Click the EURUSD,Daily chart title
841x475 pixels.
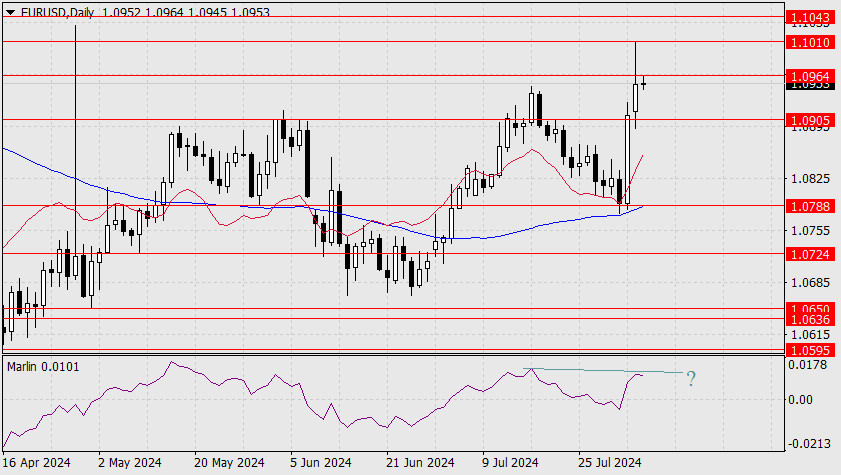pyautogui.click(x=57, y=12)
